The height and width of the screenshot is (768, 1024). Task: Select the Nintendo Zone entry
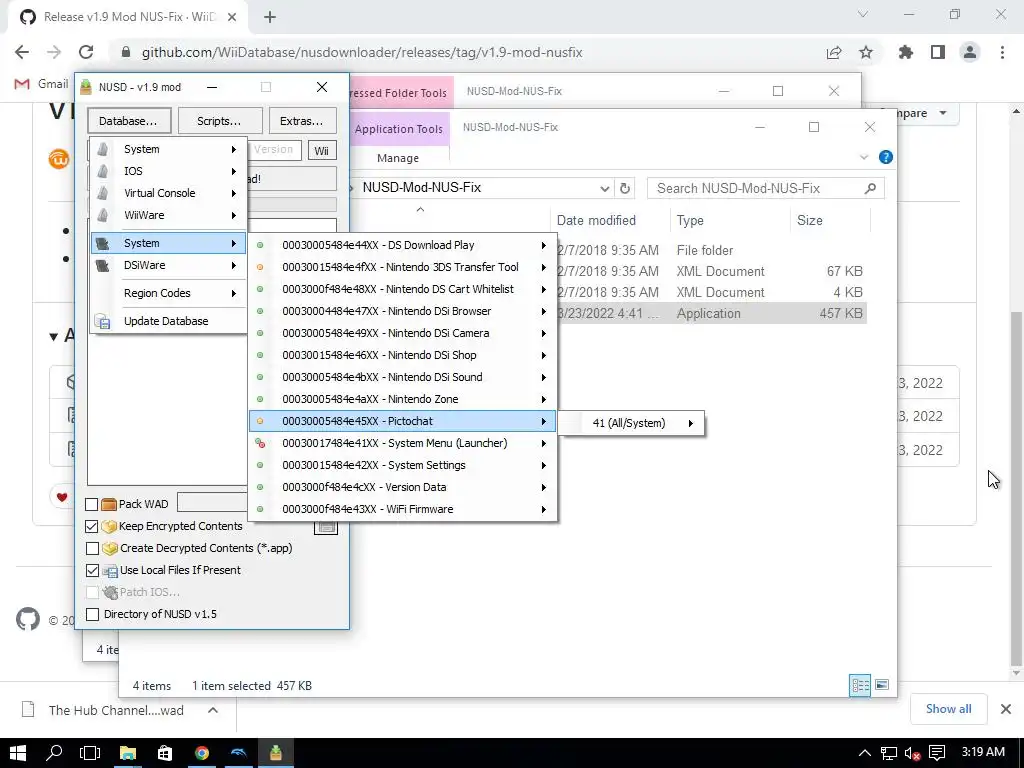402,400
